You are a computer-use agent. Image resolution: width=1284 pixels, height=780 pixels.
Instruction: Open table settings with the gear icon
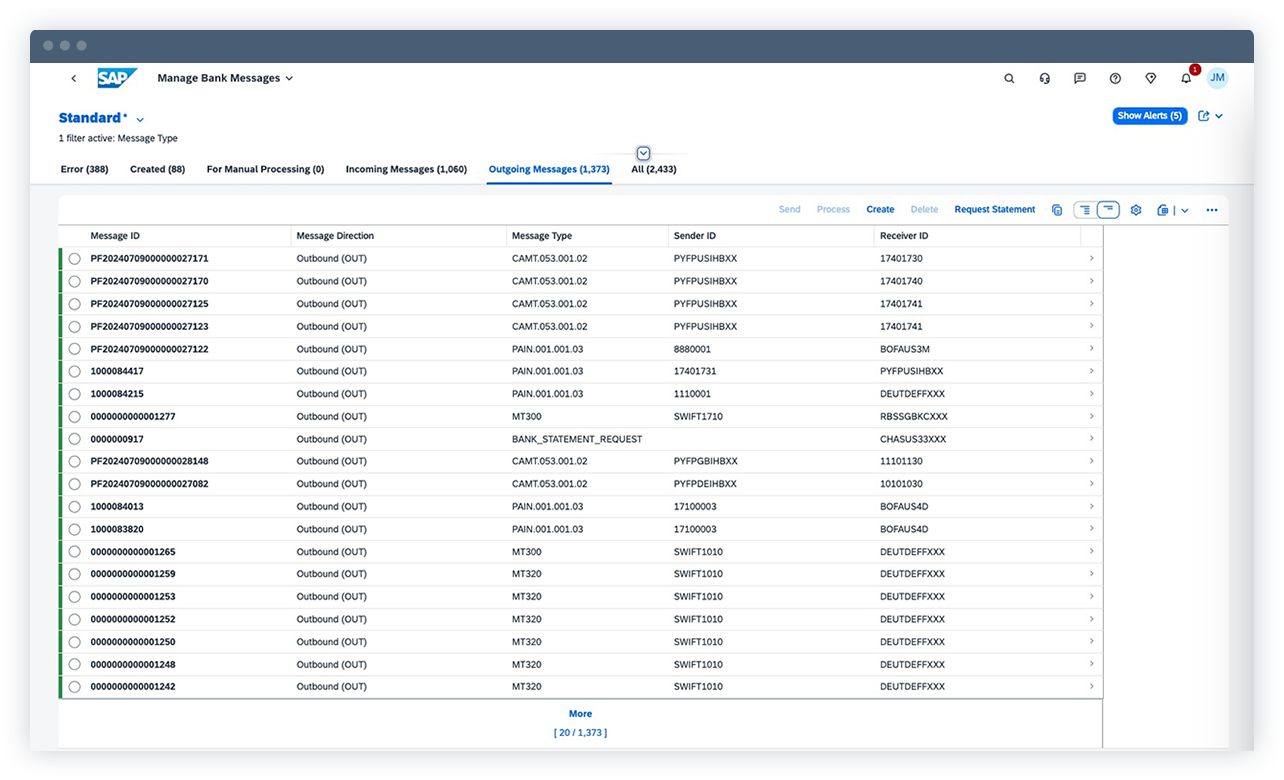point(1135,210)
